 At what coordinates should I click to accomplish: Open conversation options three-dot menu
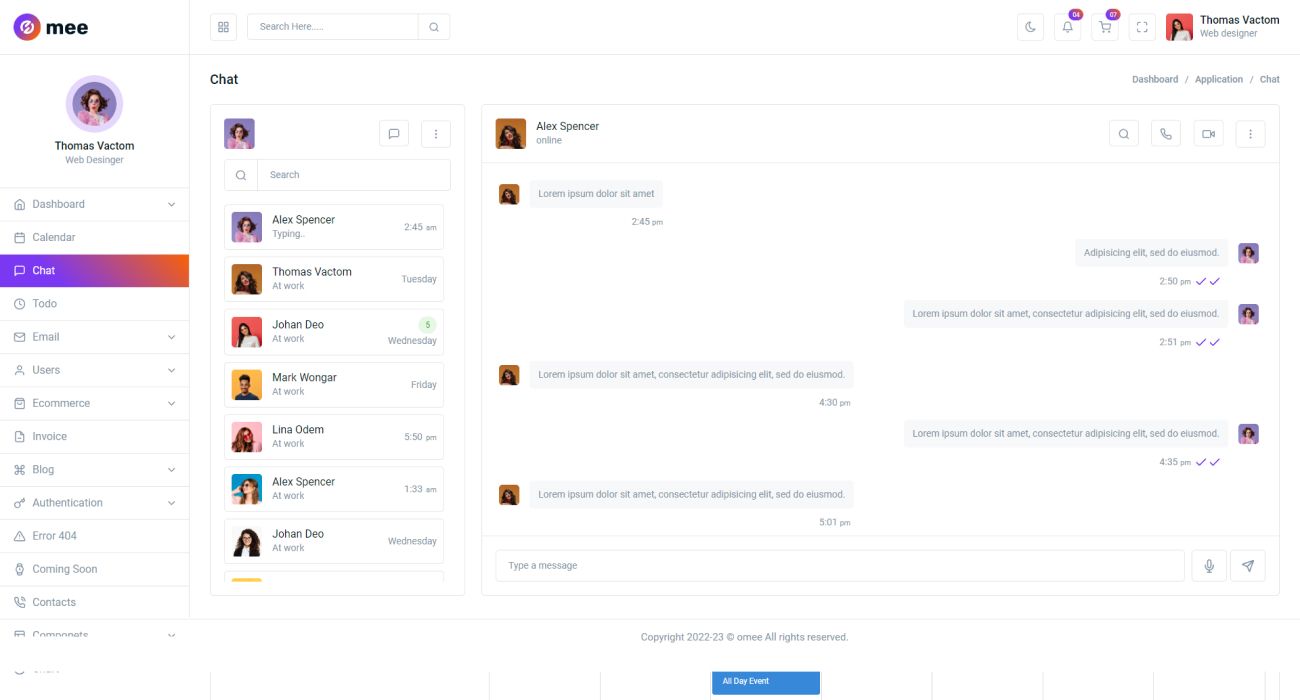pyautogui.click(x=1250, y=134)
